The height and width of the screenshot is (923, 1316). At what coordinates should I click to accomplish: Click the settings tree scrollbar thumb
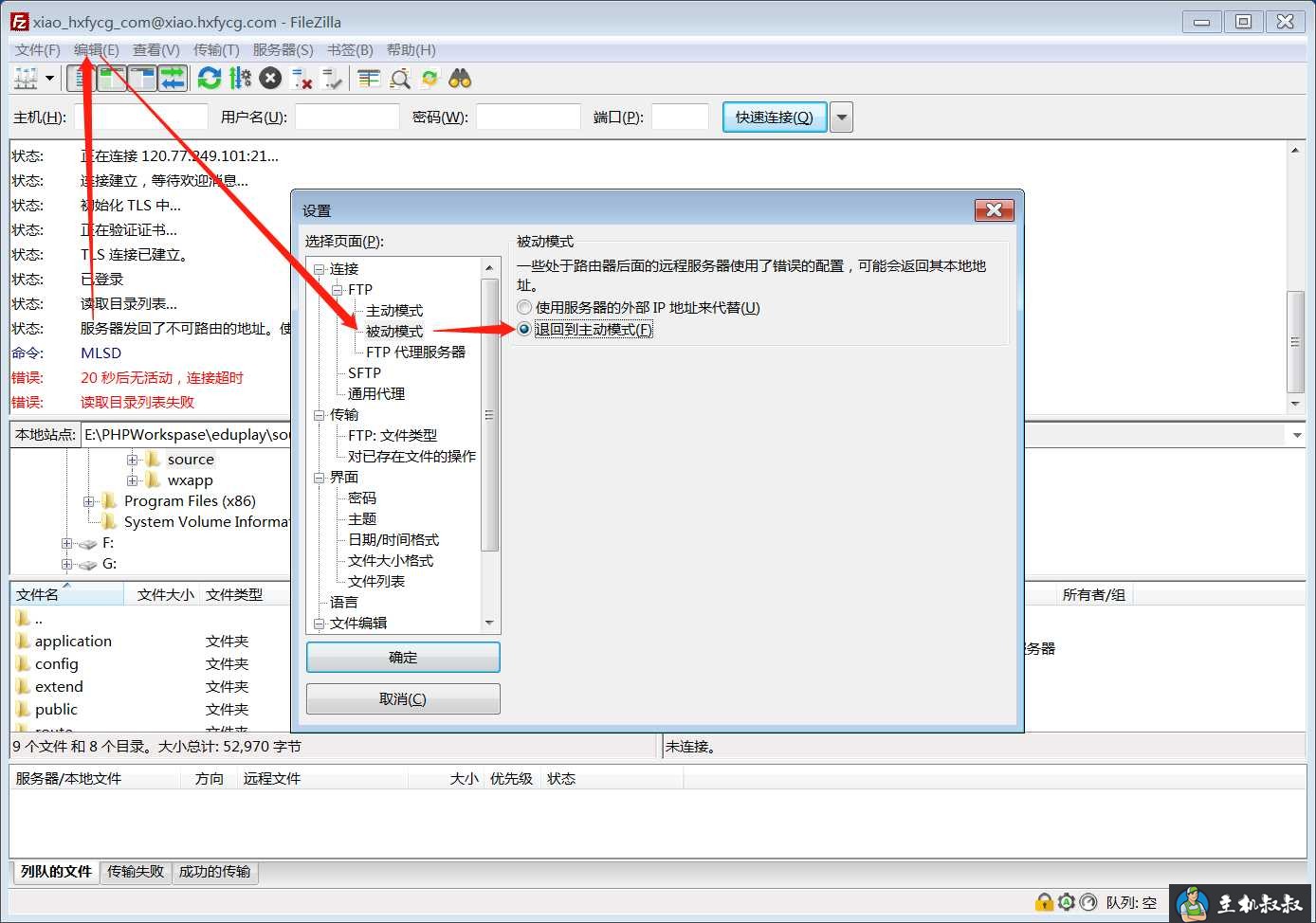489,415
